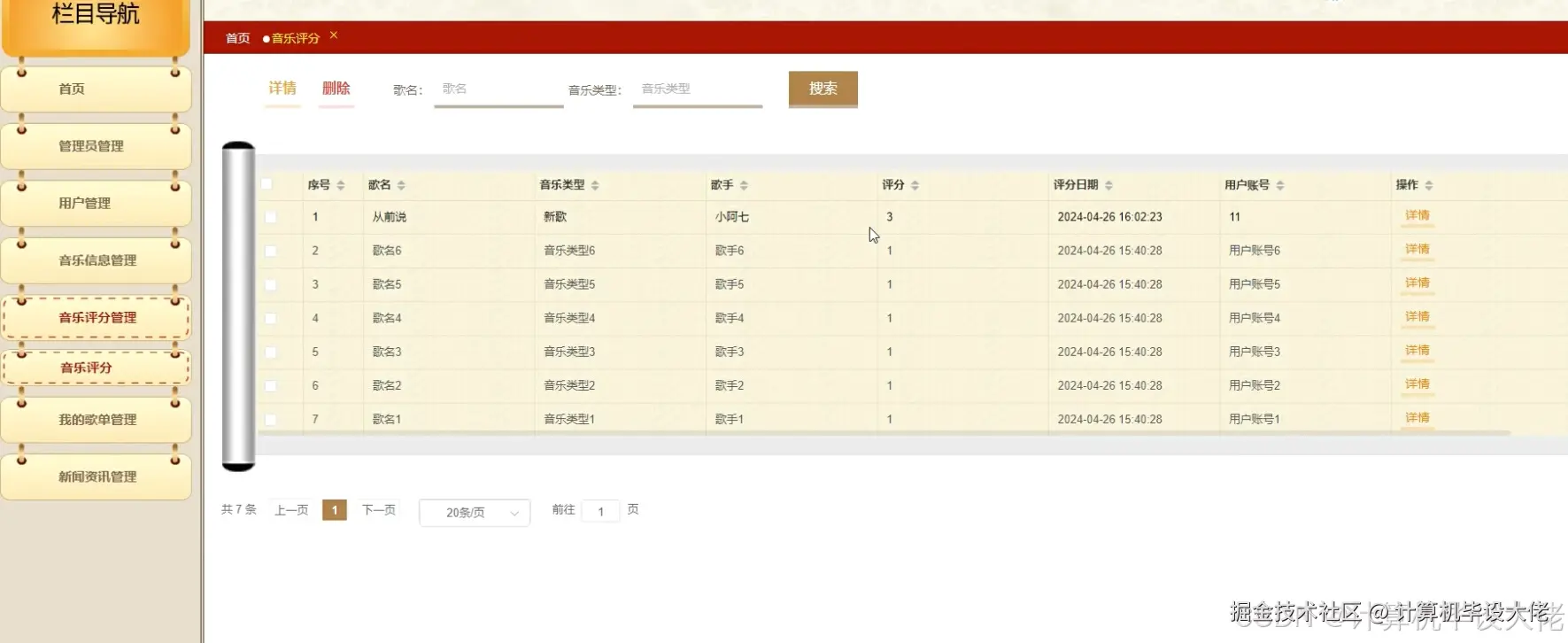Screen dimensions: 1568x643
Task: Check the row checkbox for 歌名1
Action: (271, 419)
